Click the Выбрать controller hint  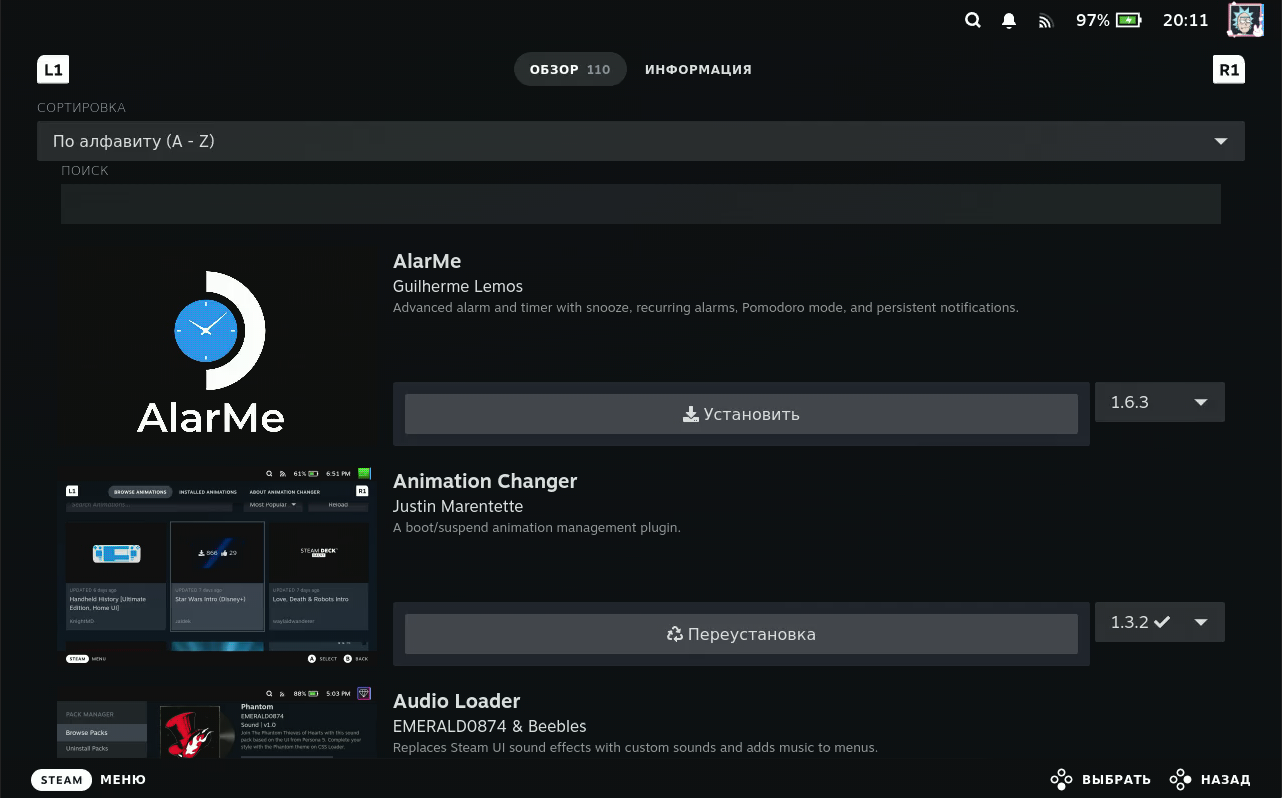coord(1101,779)
